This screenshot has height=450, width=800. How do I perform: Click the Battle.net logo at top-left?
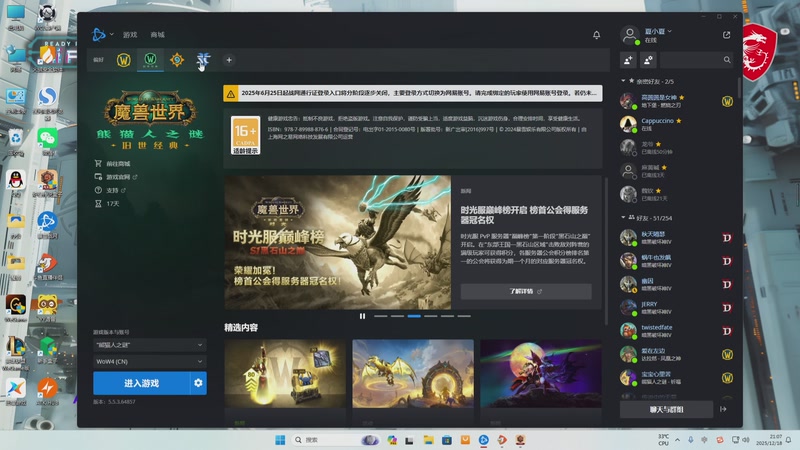98,35
